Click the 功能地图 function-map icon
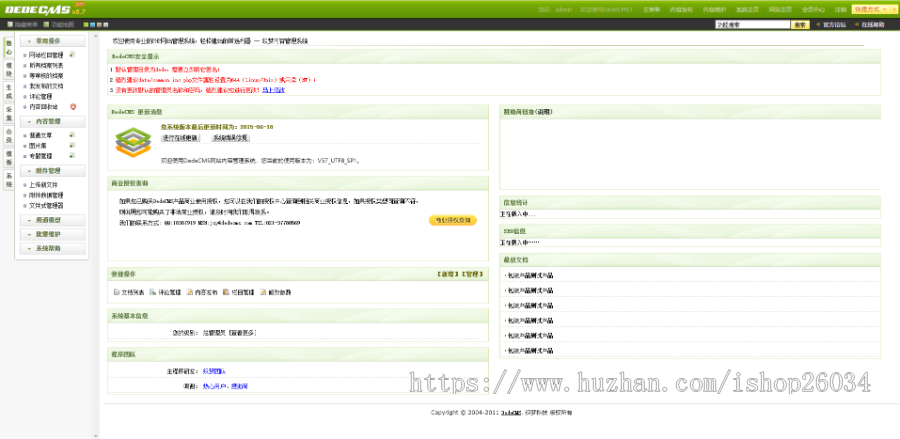 46,25
